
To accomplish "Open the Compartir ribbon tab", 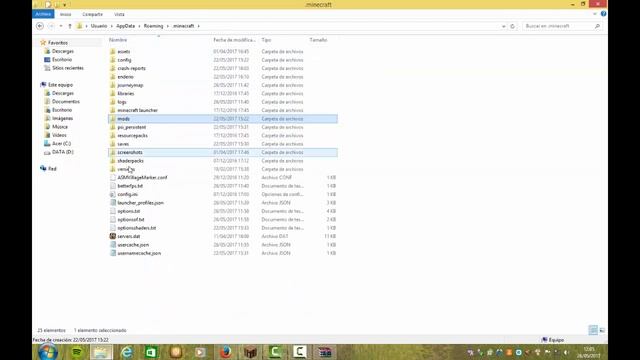I will (x=93, y=14).
